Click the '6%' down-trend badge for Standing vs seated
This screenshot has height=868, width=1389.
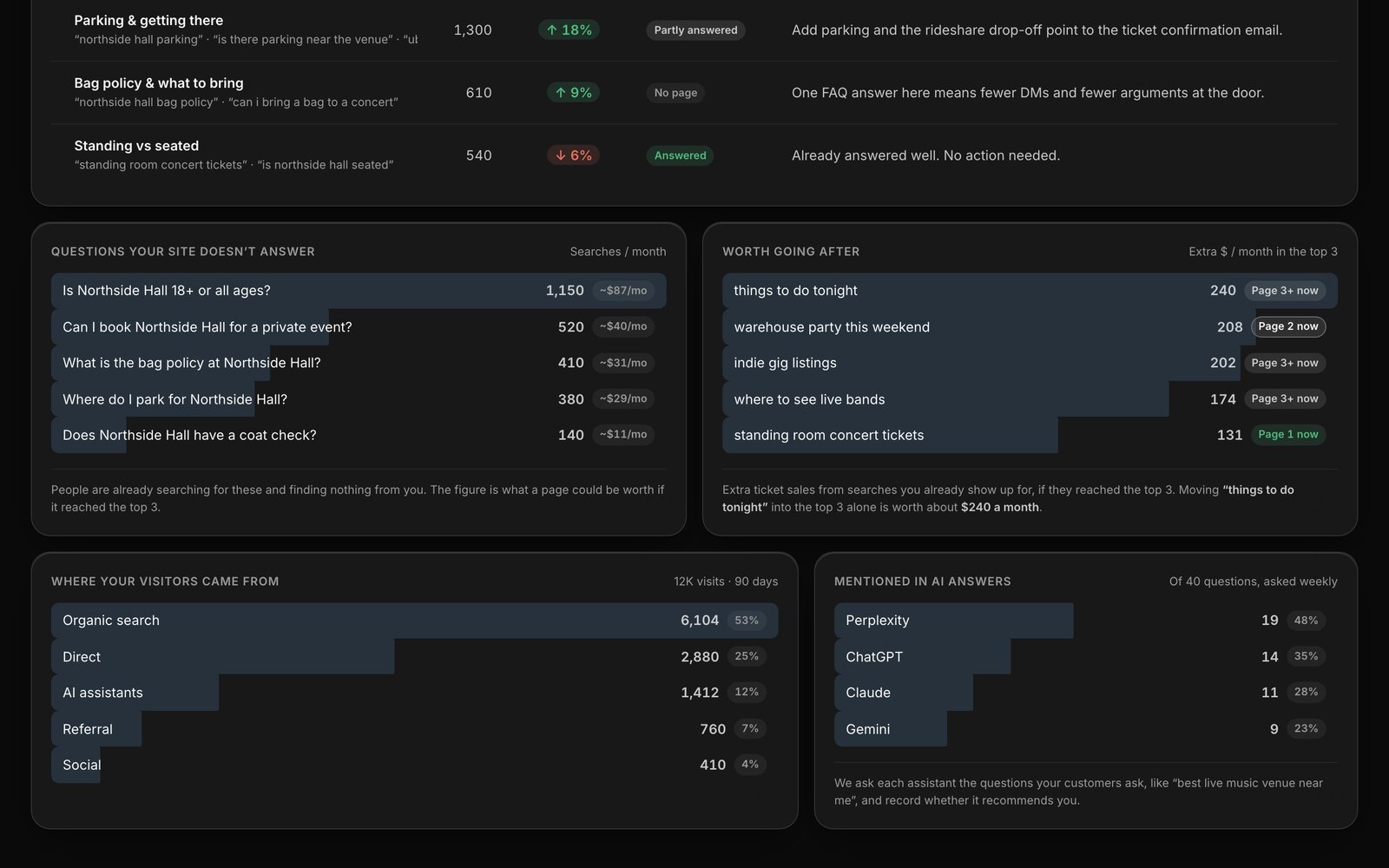(x=573, y=155)
